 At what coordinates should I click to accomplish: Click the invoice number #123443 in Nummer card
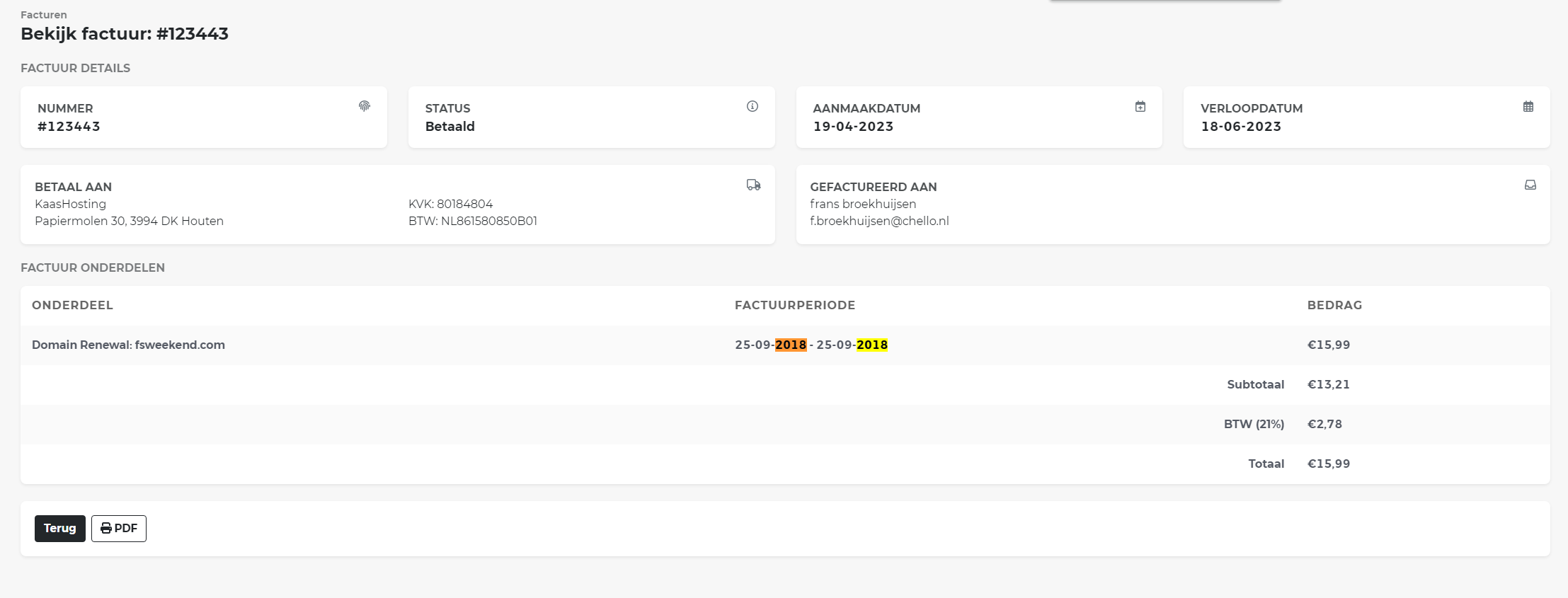click(69, 127)
